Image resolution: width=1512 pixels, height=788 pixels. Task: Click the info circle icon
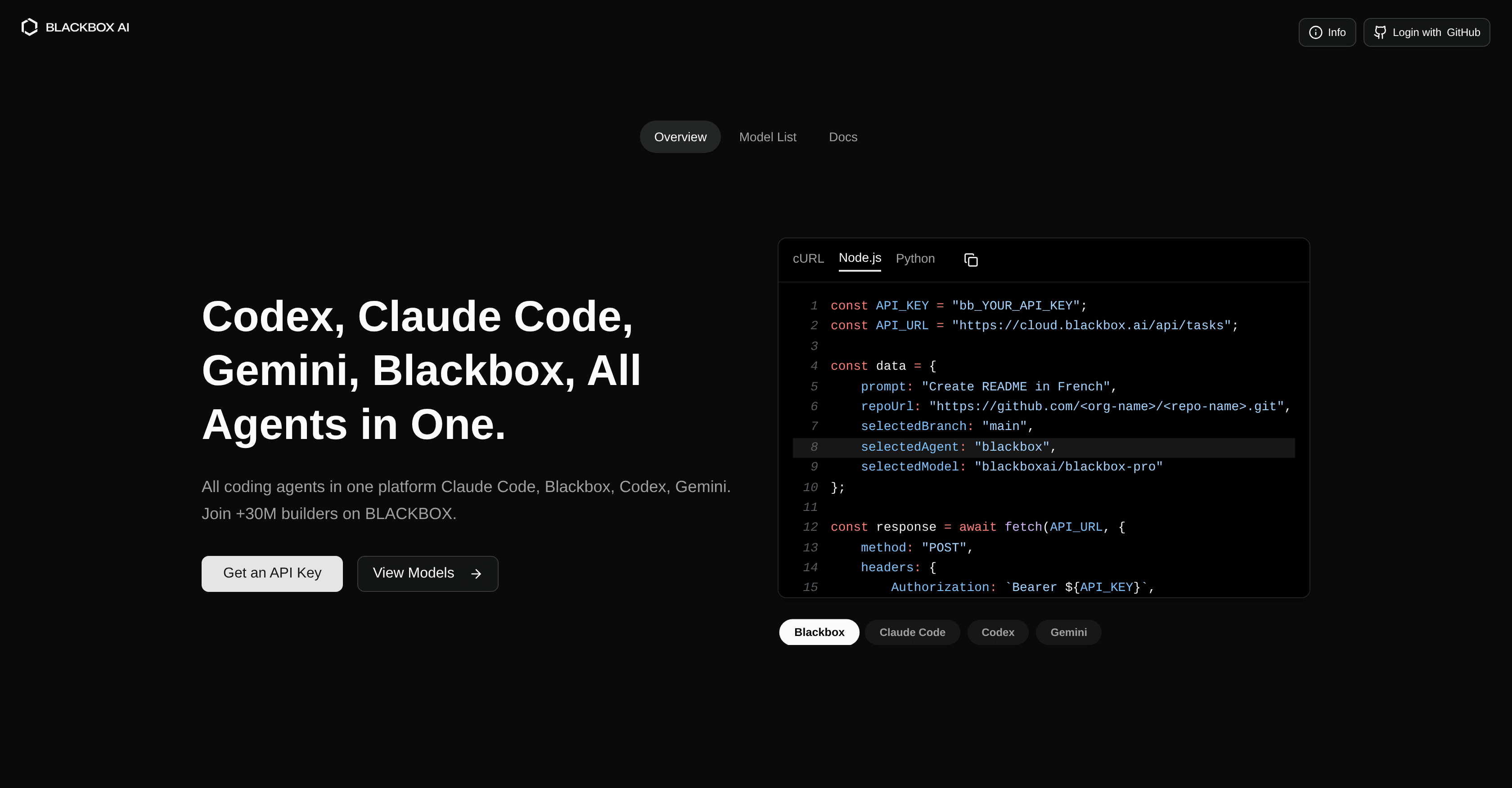click(1315, 32)
